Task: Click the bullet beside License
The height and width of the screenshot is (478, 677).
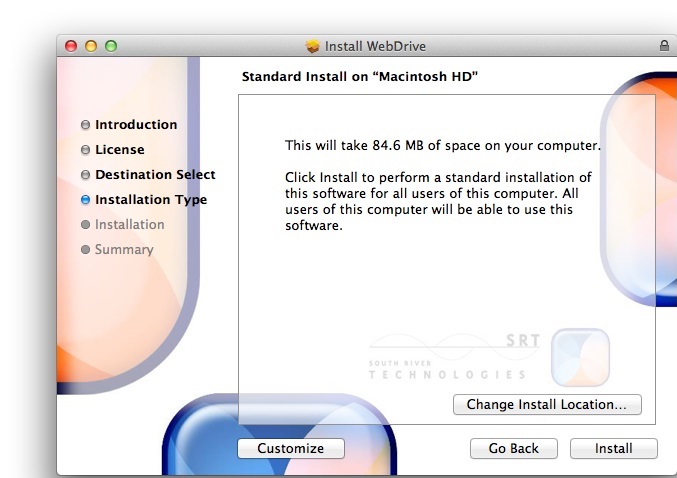Action: coord(85,149)
